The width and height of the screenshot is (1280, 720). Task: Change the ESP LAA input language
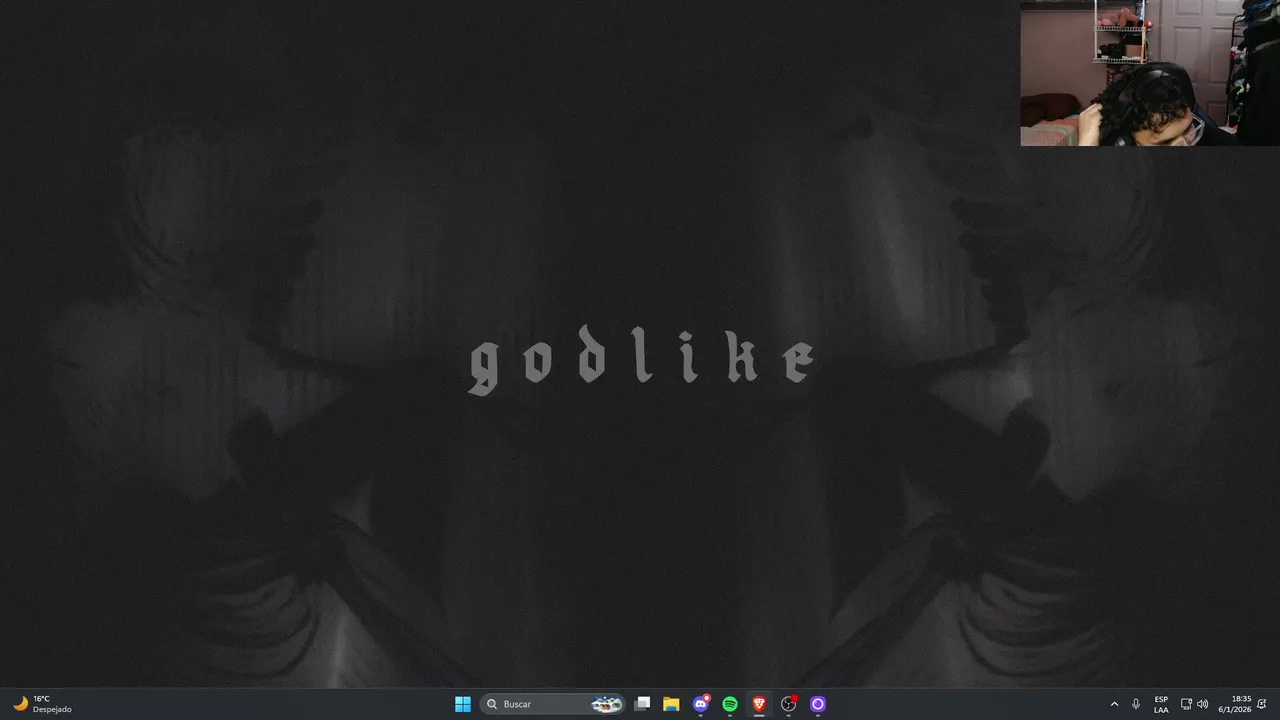pos(1161,704)
